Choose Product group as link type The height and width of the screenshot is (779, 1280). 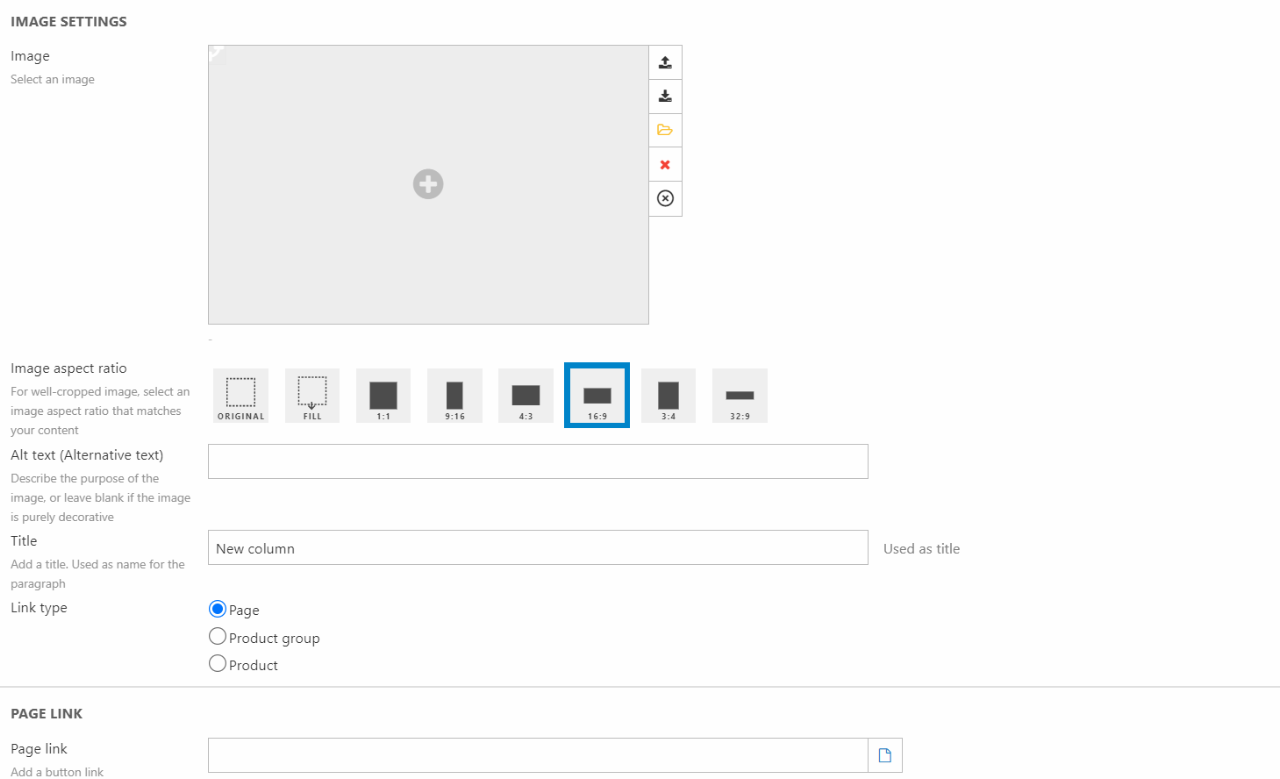click(217, 637)
